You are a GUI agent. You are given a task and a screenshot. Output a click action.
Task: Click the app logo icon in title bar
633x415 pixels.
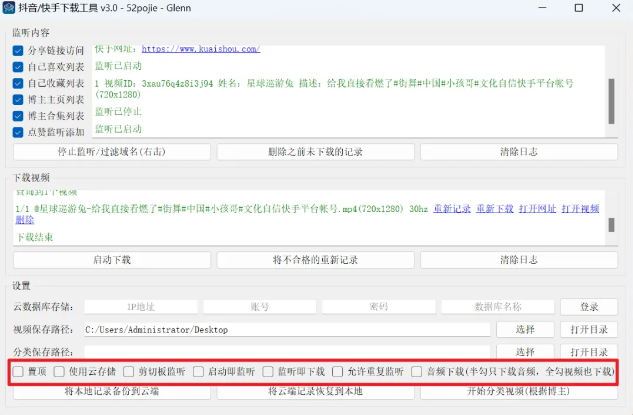8,8
